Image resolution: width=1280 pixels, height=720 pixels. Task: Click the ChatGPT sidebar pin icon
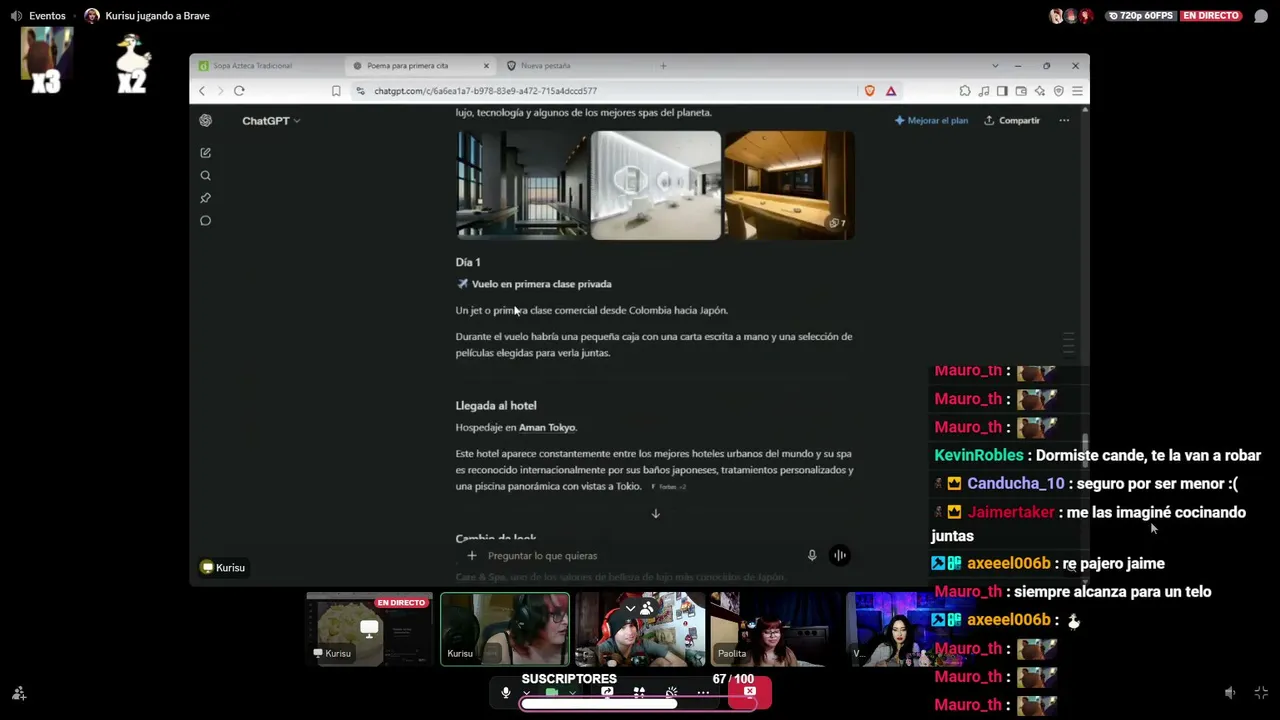click(x=205, y=198)
